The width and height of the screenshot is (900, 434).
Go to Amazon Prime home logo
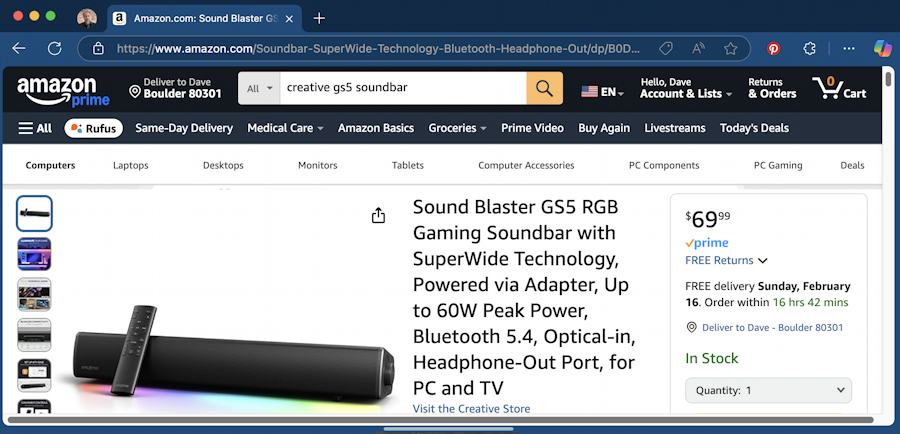(63, 91)
